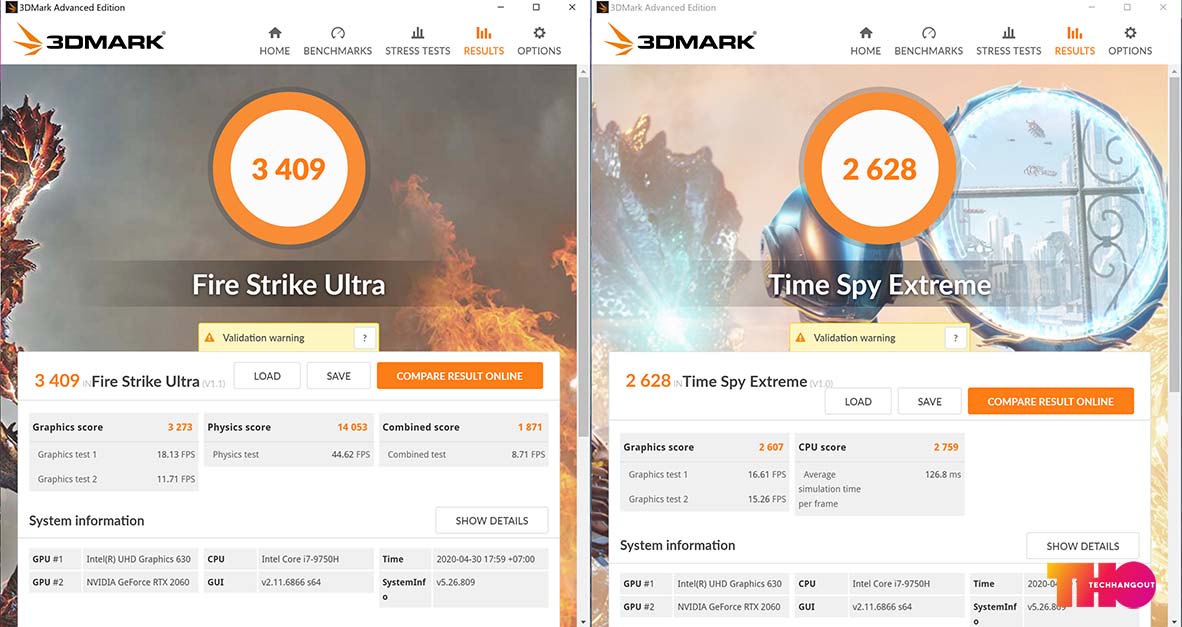The image size is (1182, 627).
Task: Click the Fire Strike window's title bar app icon
Action: (x=11, y=8)
